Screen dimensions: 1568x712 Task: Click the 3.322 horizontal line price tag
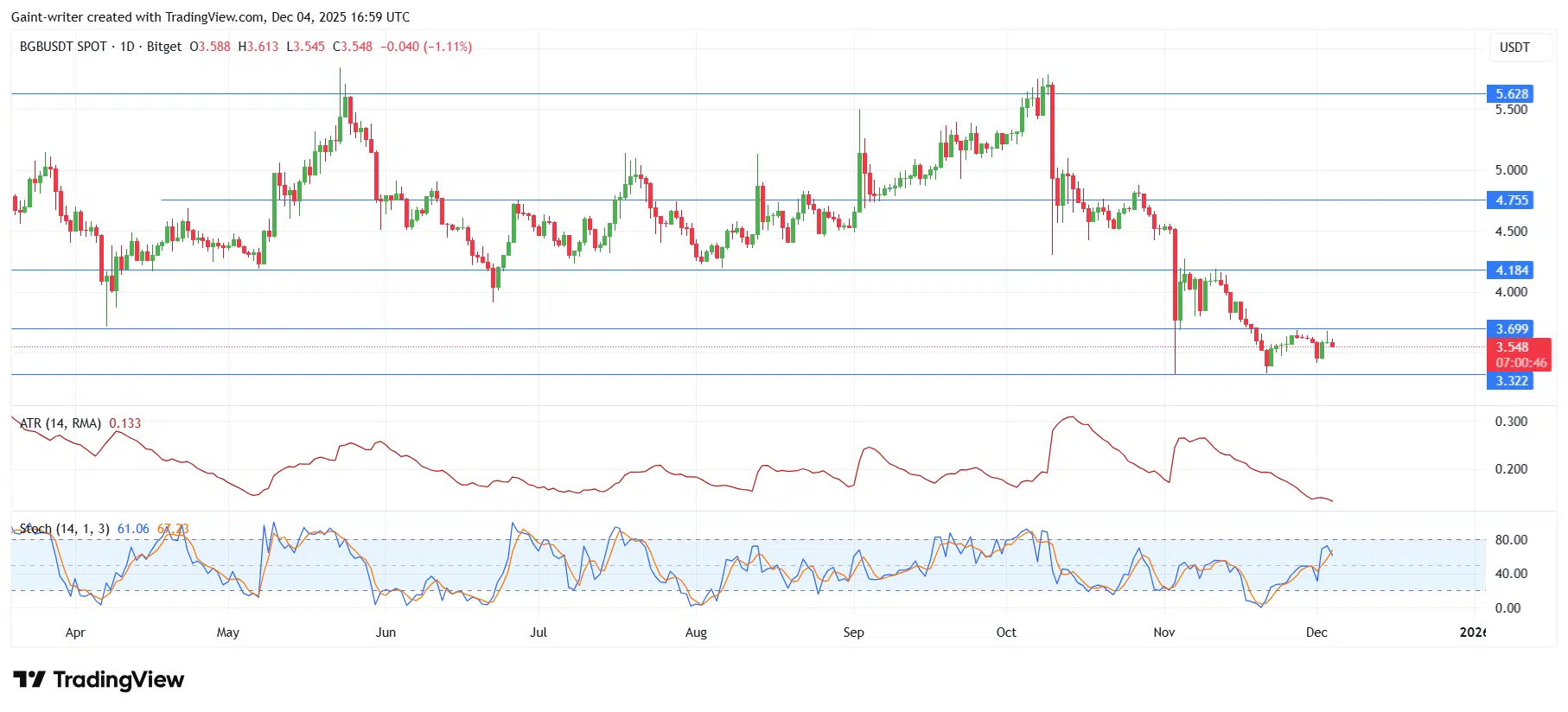click(1510, 381)
